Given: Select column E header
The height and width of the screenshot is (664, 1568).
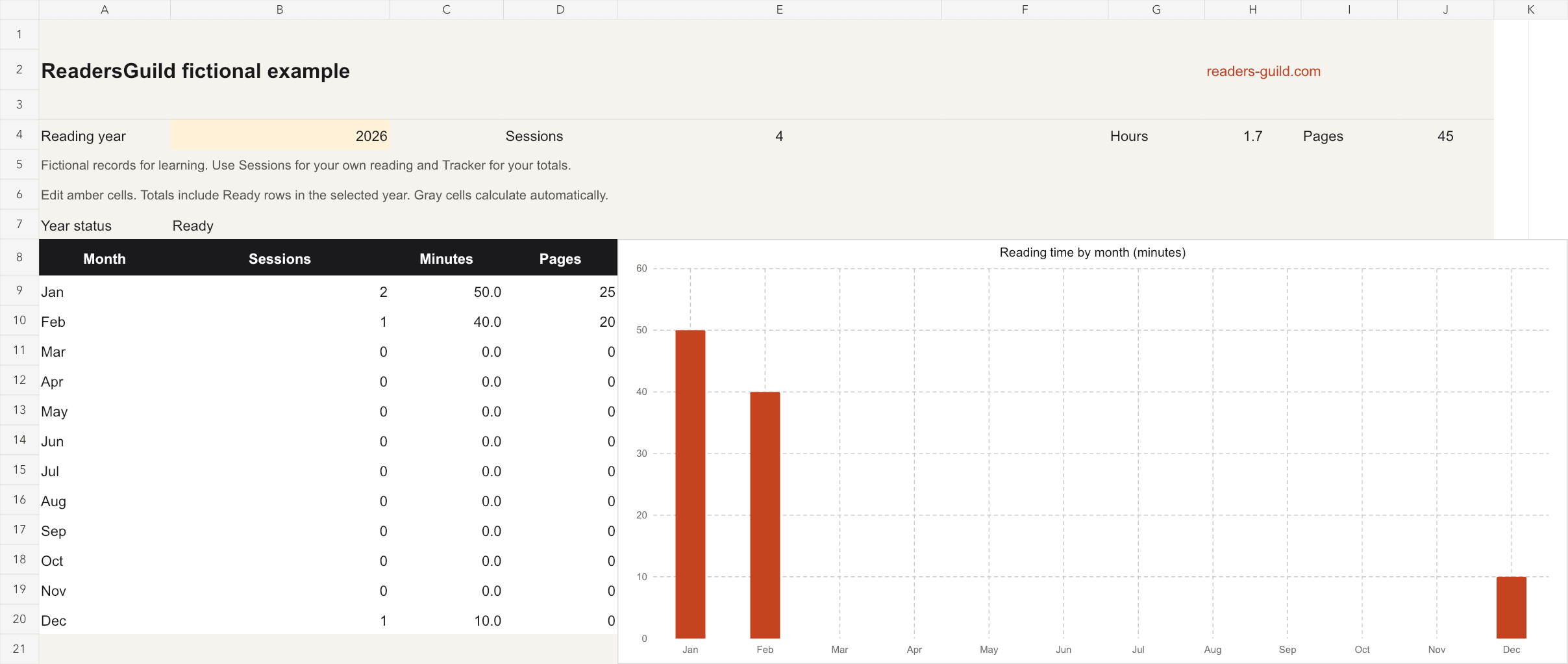Looking at the screenshot, I should (x=779, y=10).
